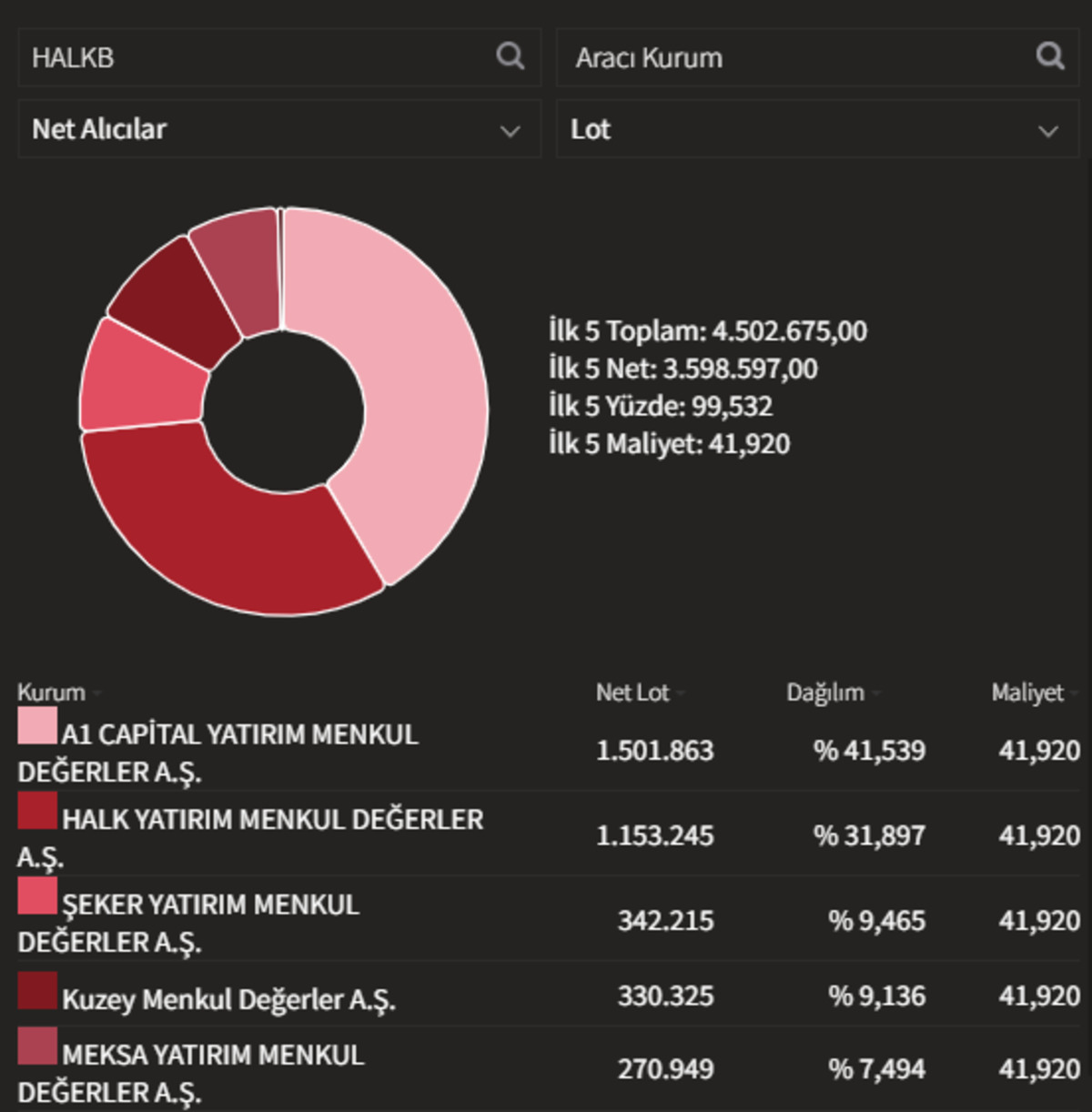Click distribution value % 7,494
This screenshot has height=1112, width=1092.
pyautogui.click(x=876, y=1068)
